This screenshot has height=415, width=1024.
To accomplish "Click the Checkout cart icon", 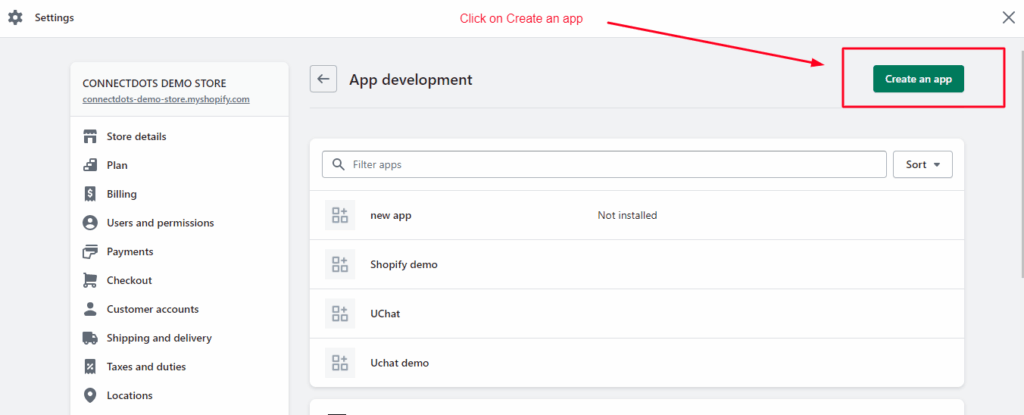I will pyautogui.click(x=90, y=281).
